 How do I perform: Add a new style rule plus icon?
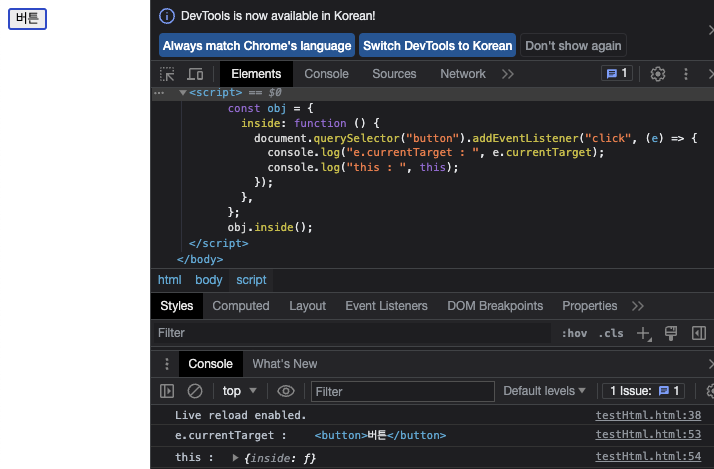643,333
